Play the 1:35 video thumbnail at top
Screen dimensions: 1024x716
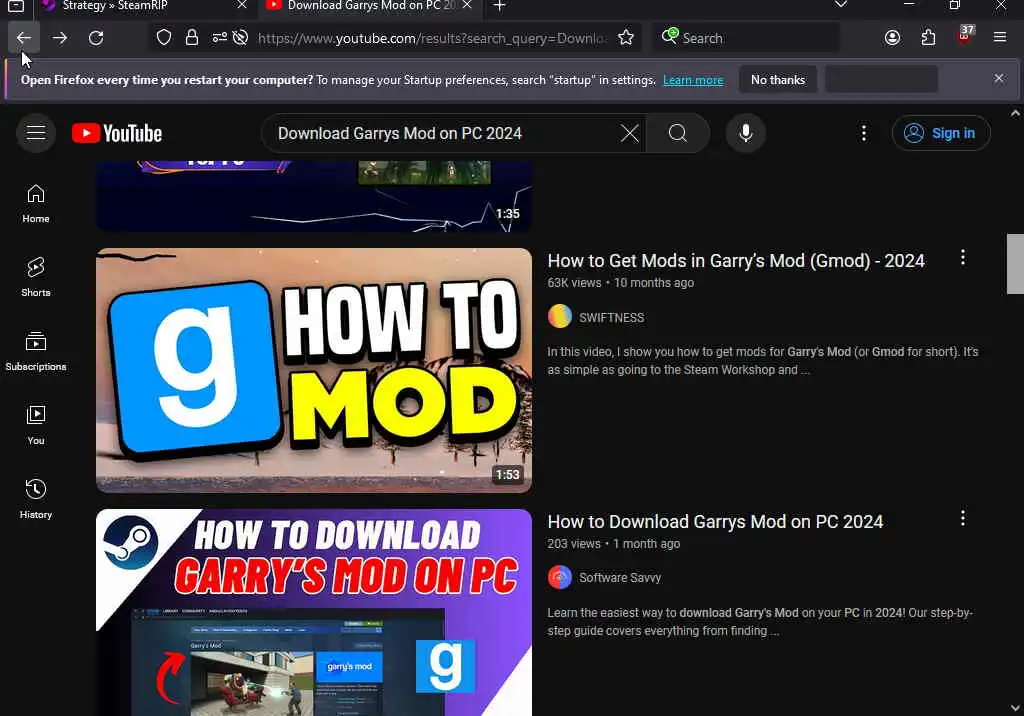(314, 196)
